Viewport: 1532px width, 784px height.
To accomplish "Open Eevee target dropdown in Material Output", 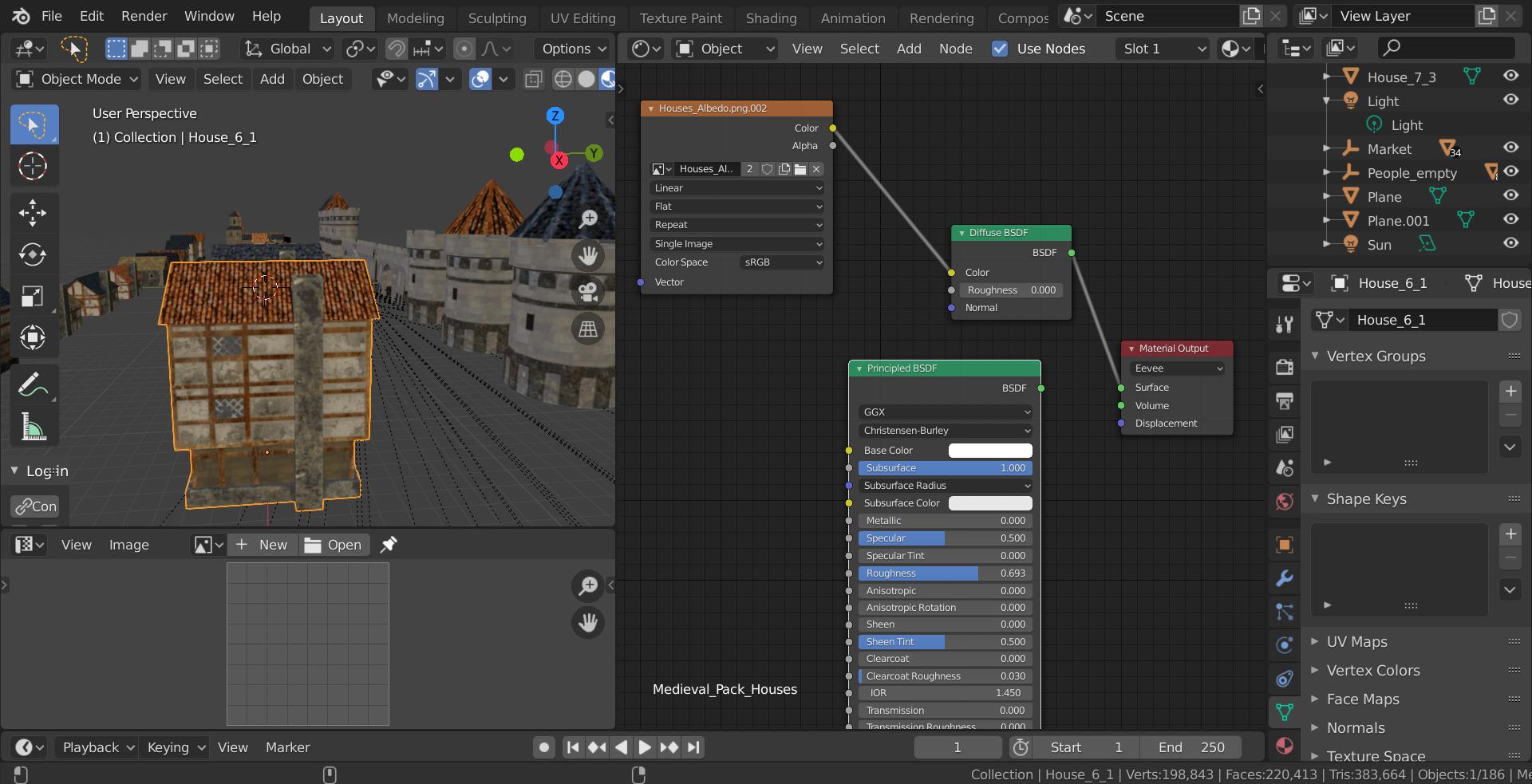I will click(1178, 368).
